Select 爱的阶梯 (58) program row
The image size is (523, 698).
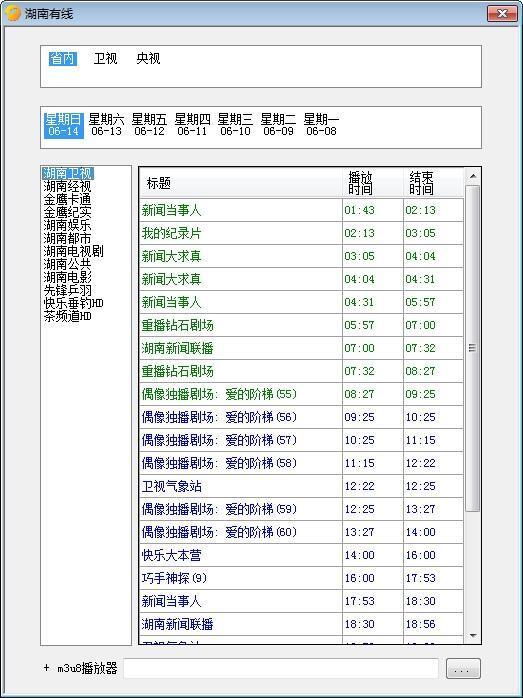[x=301, y=463]
